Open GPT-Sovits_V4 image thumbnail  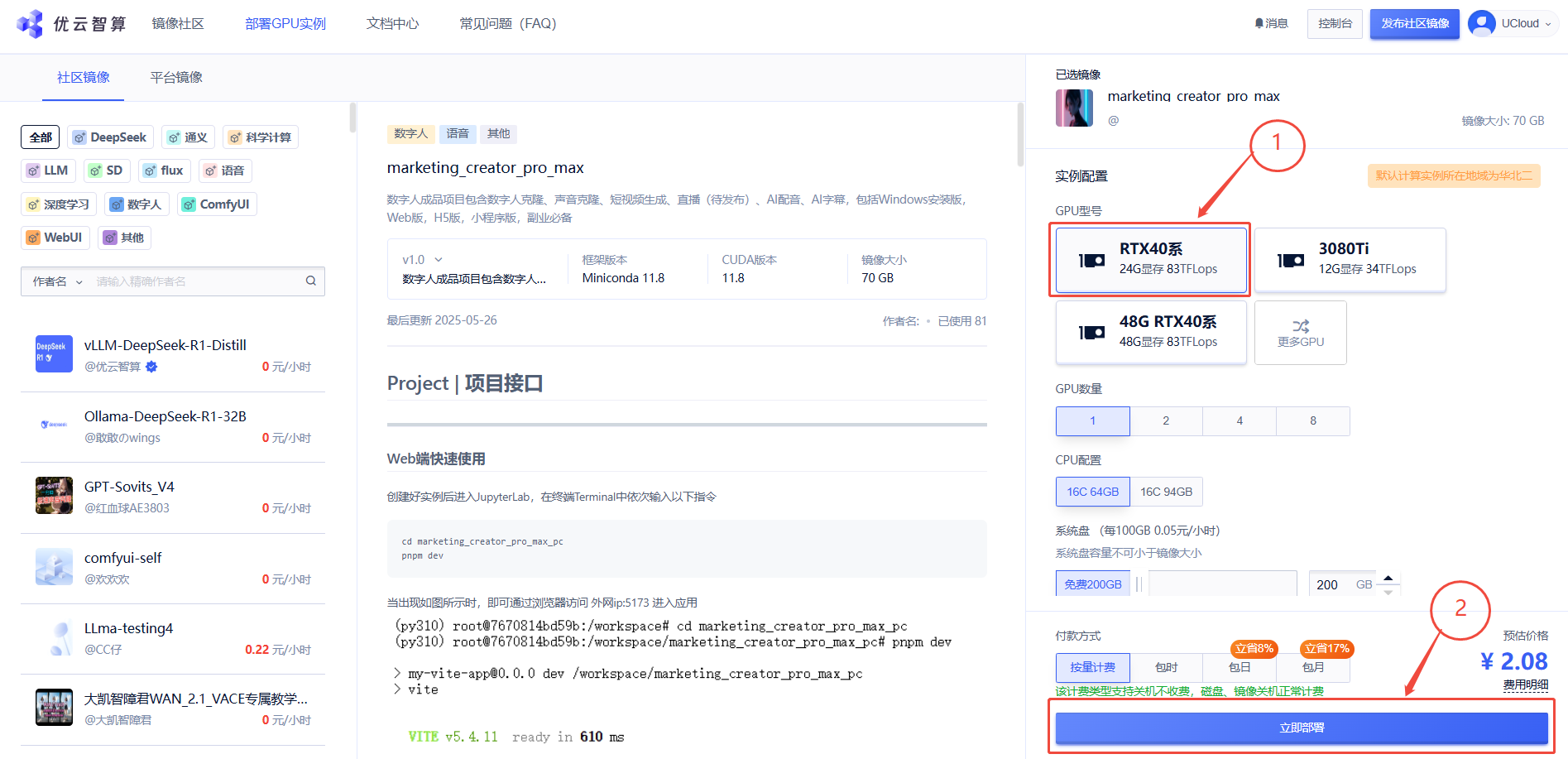click(54, 496)
